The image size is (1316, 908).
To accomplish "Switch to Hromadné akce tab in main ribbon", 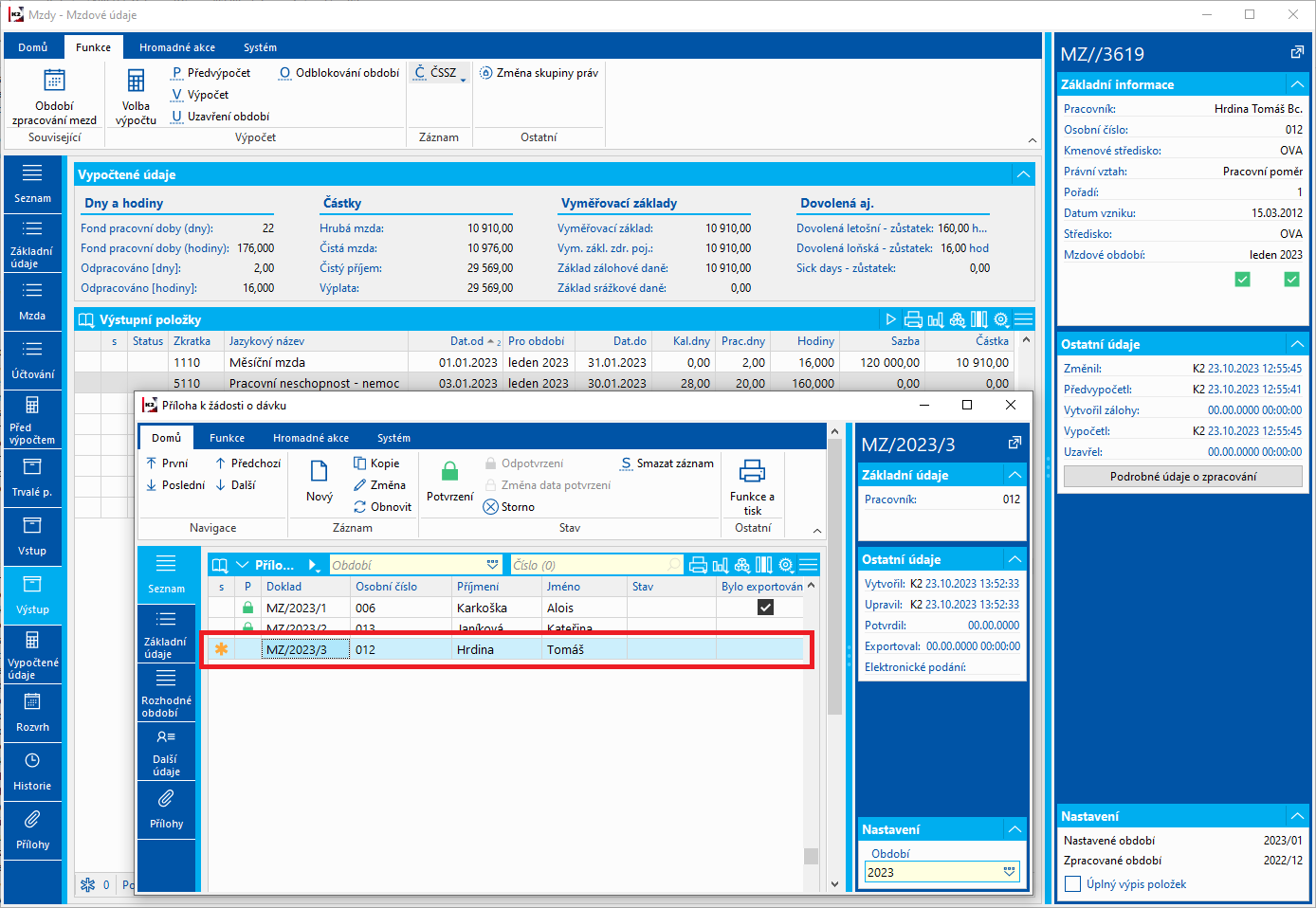I will [x=176, y=47].
